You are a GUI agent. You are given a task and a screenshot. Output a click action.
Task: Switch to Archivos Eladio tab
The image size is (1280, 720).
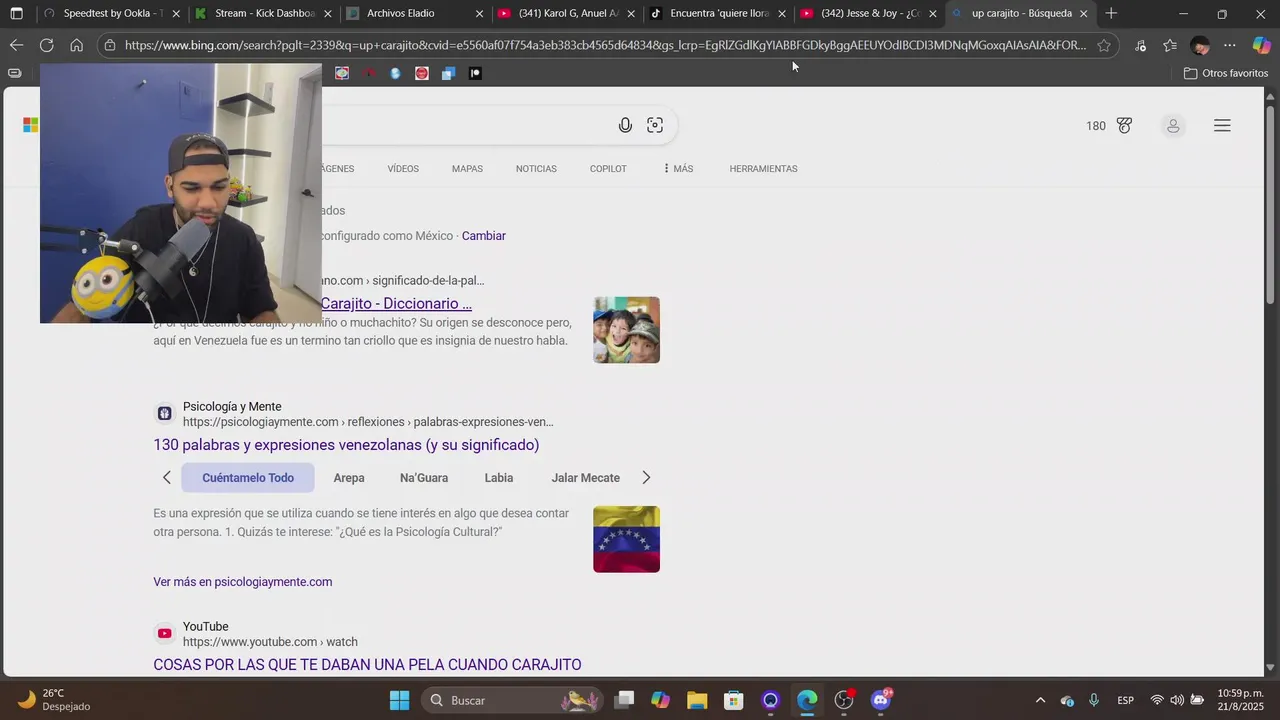[x=414, y=14]
